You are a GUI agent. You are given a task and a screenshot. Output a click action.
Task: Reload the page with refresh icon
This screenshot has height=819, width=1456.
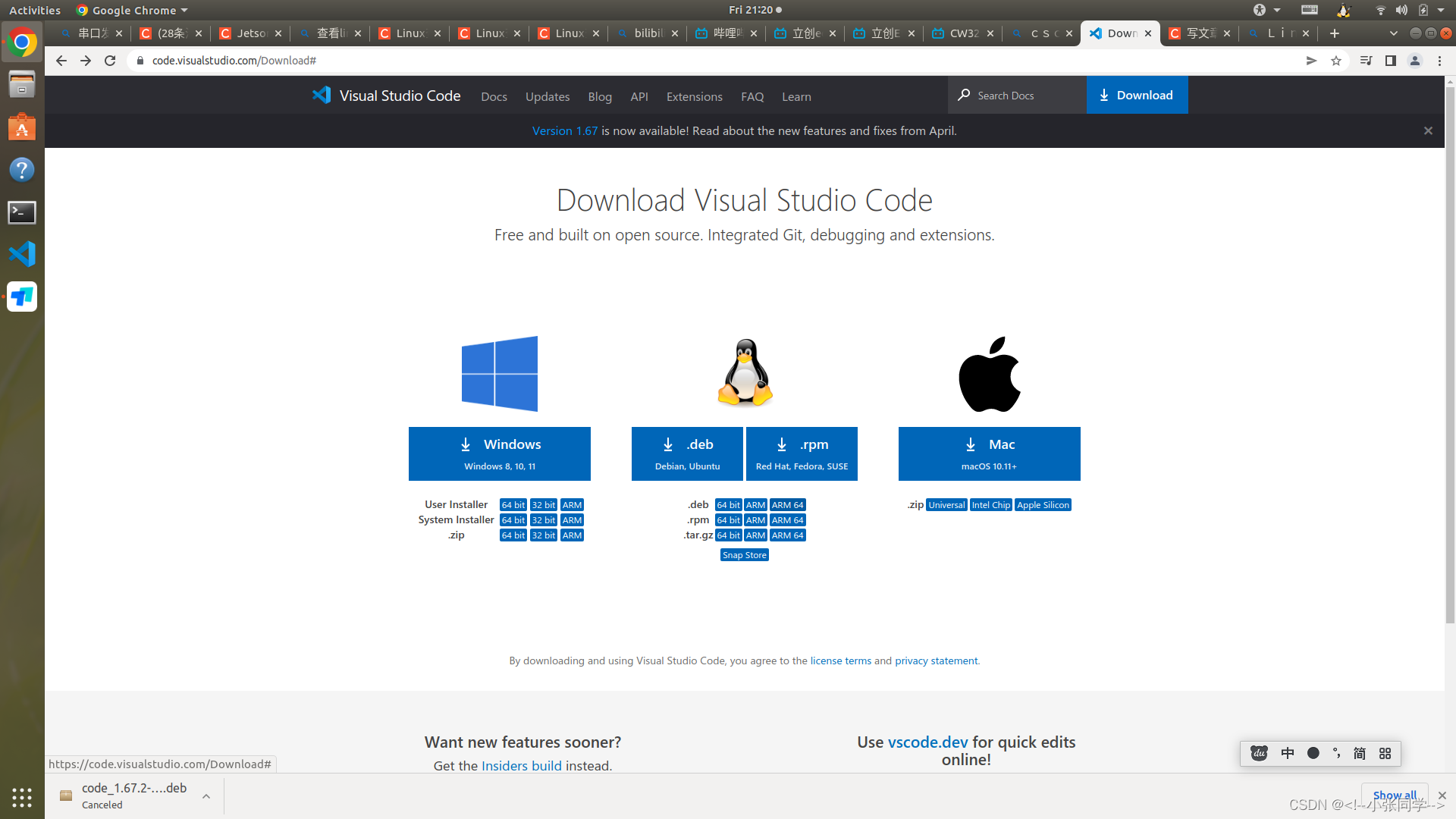click(x=110, y=61)
